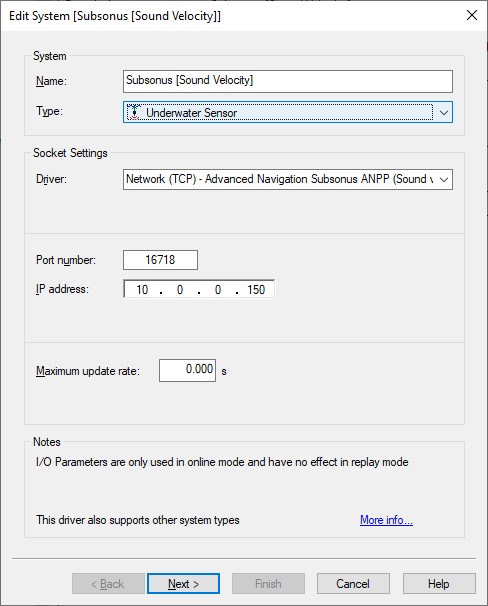This screenshot has height=606, width=488.
Task: Click the greyed-out Back button
Action: pyautogui.click(x=108, y=584)
